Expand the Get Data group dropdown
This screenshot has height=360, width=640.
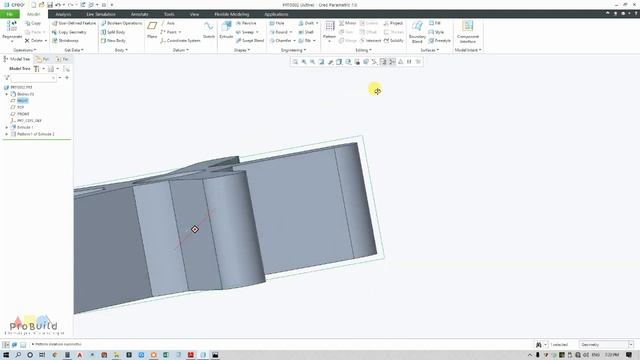tap(74, 50)
